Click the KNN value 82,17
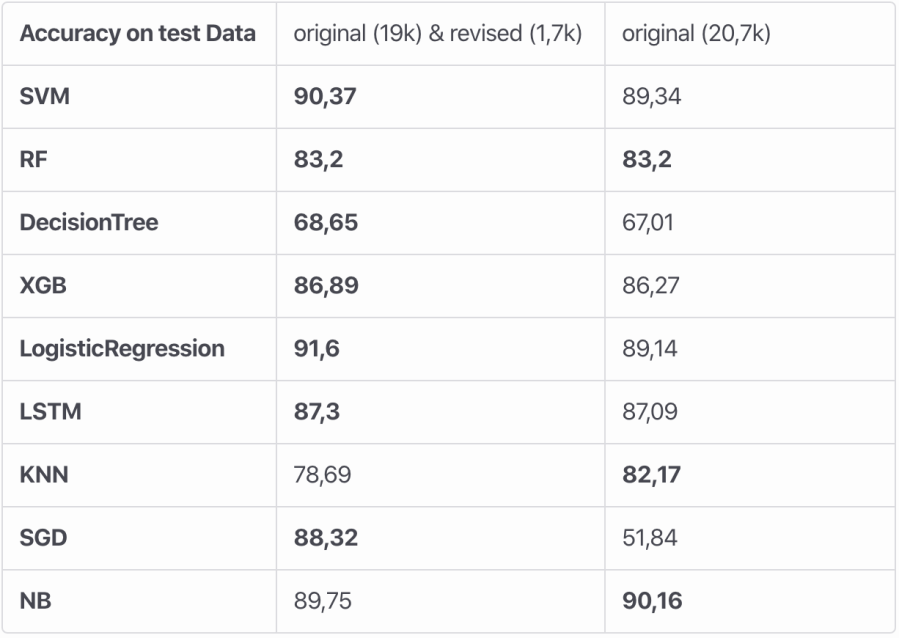 point(651,475)
